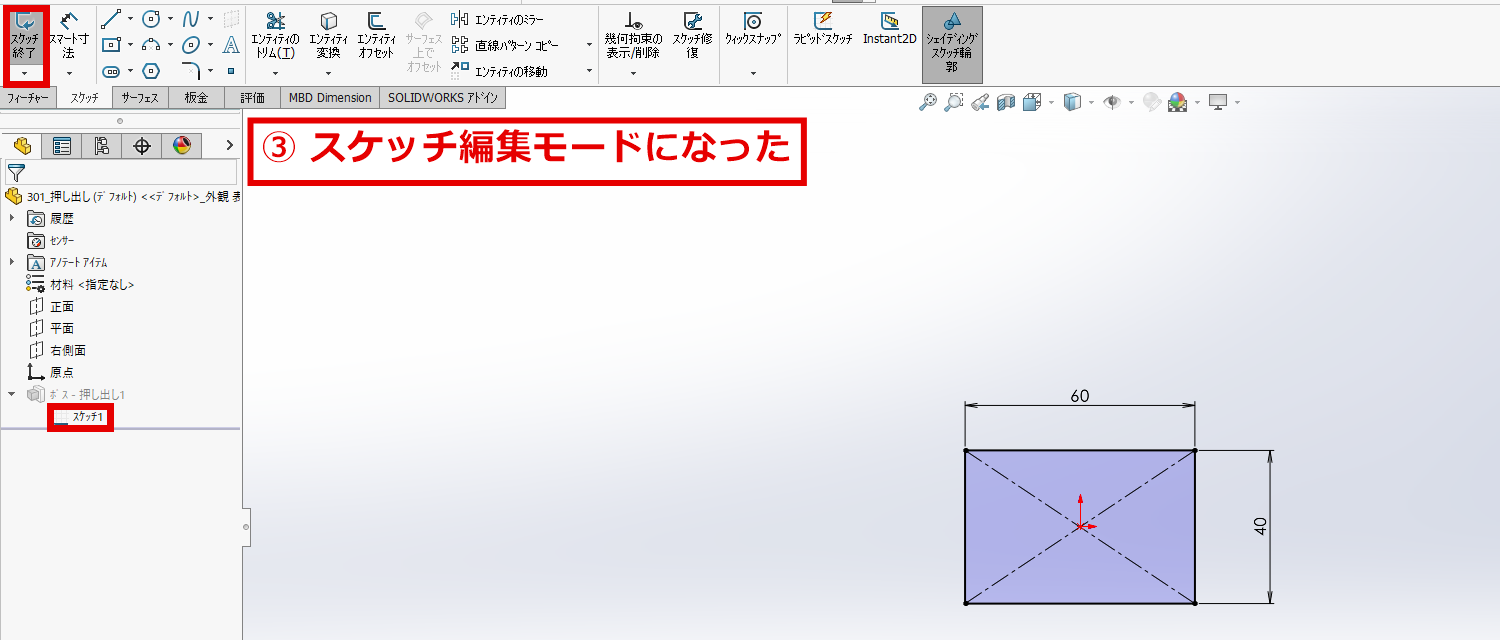1500x640 pixels.
Task: Click エンティティのミラー mirror entities
Action: [x=498, y=19]
